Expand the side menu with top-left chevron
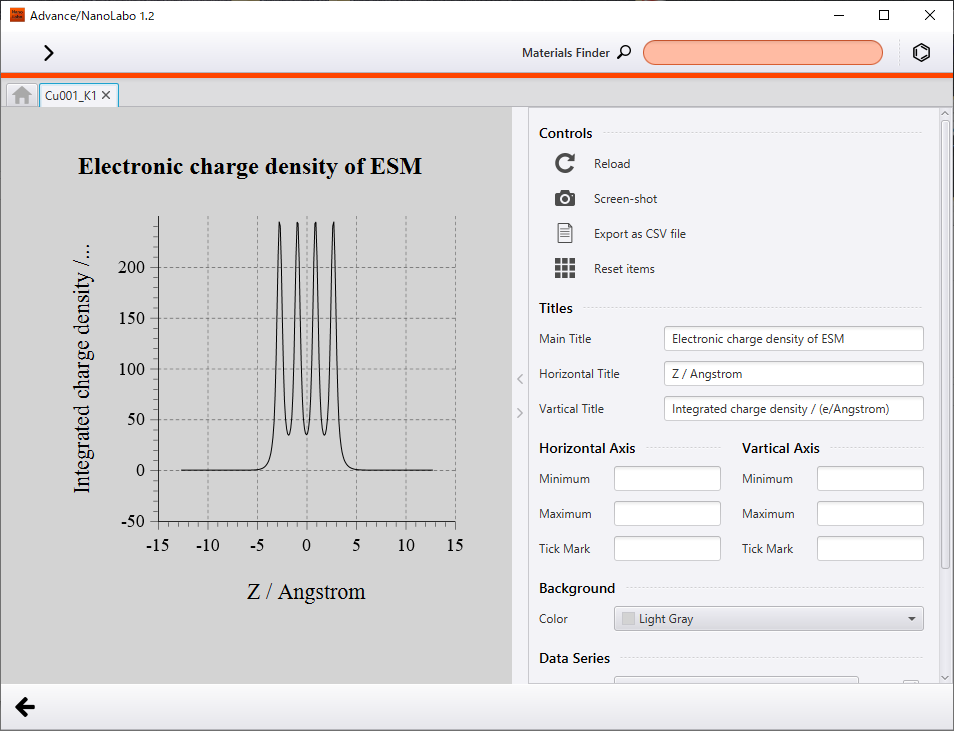954x731 pixels. pos(48,53)
